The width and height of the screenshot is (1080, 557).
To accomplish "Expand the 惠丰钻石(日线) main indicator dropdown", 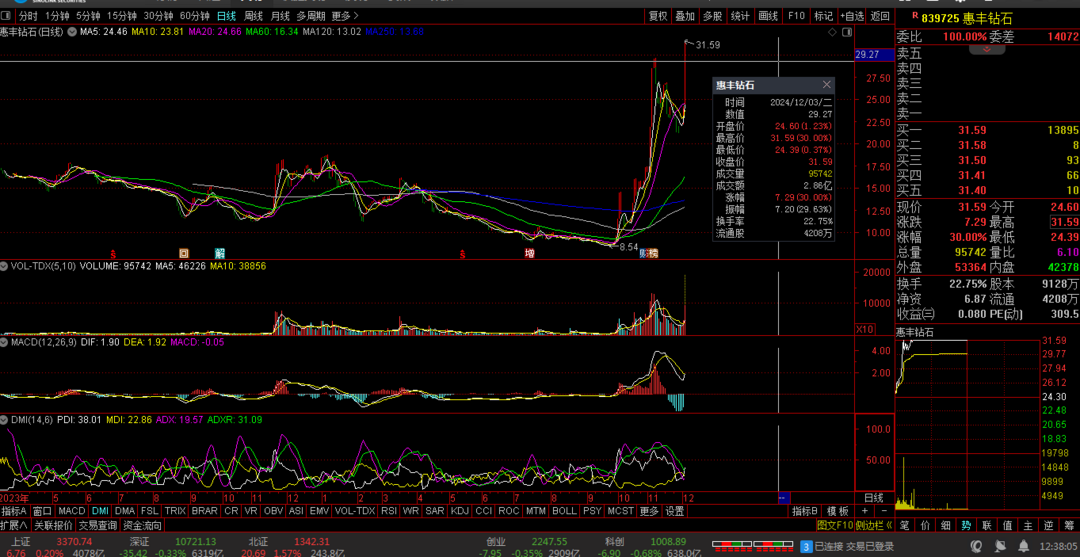I will tap(71, 32).
